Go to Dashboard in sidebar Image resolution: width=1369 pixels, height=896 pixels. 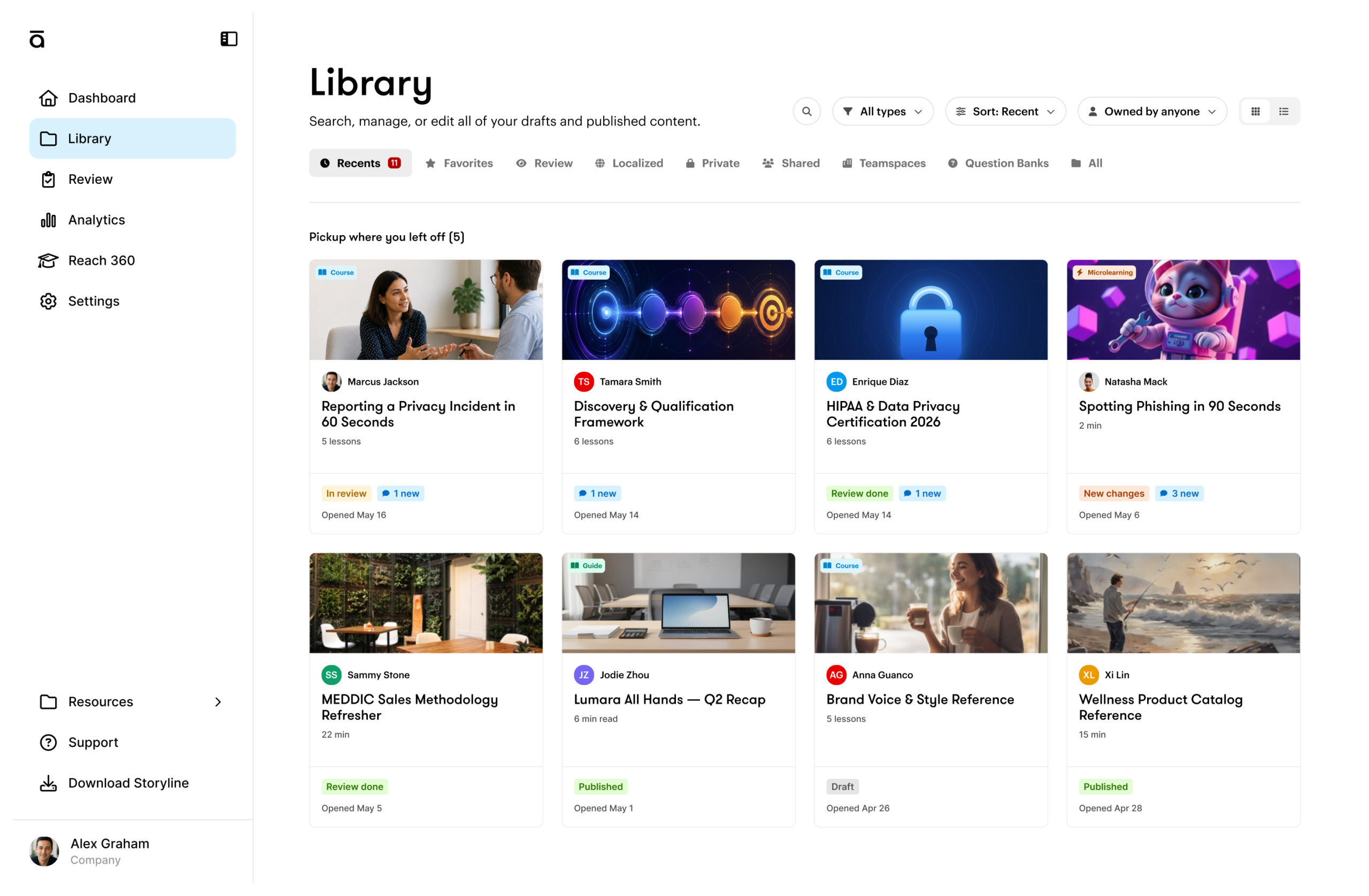(132, 98)
